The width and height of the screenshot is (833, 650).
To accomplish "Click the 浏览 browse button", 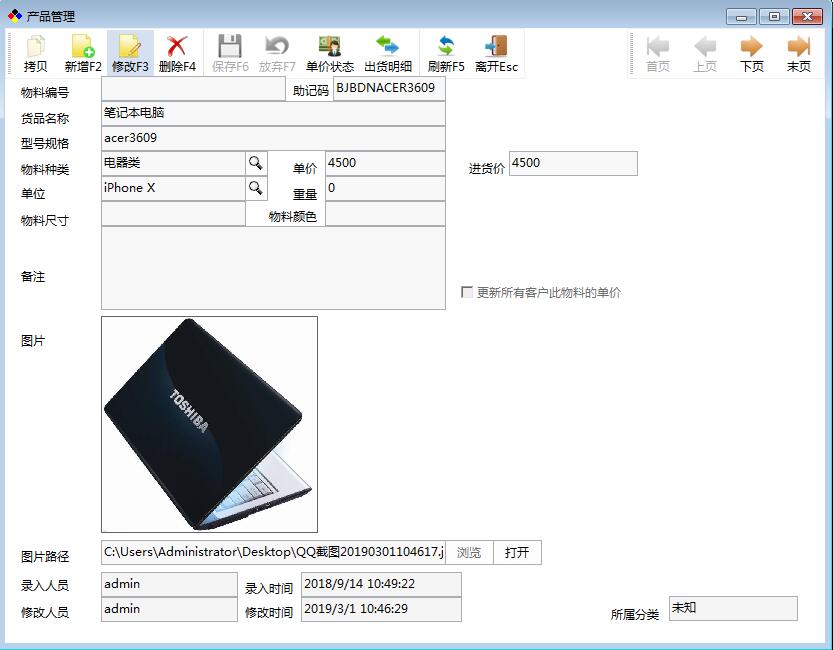I will (469, 552).
